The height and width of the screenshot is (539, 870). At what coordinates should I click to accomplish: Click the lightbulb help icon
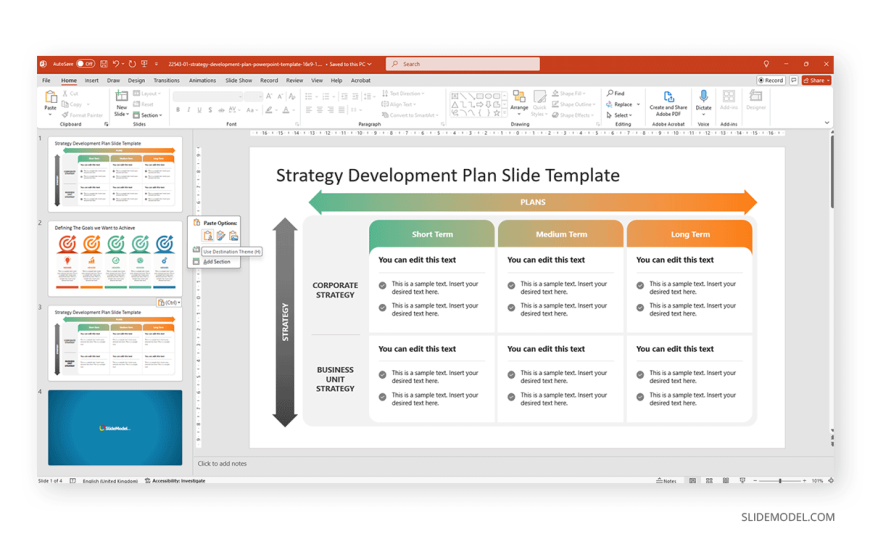pyautogui.click(x=766, y=64)
